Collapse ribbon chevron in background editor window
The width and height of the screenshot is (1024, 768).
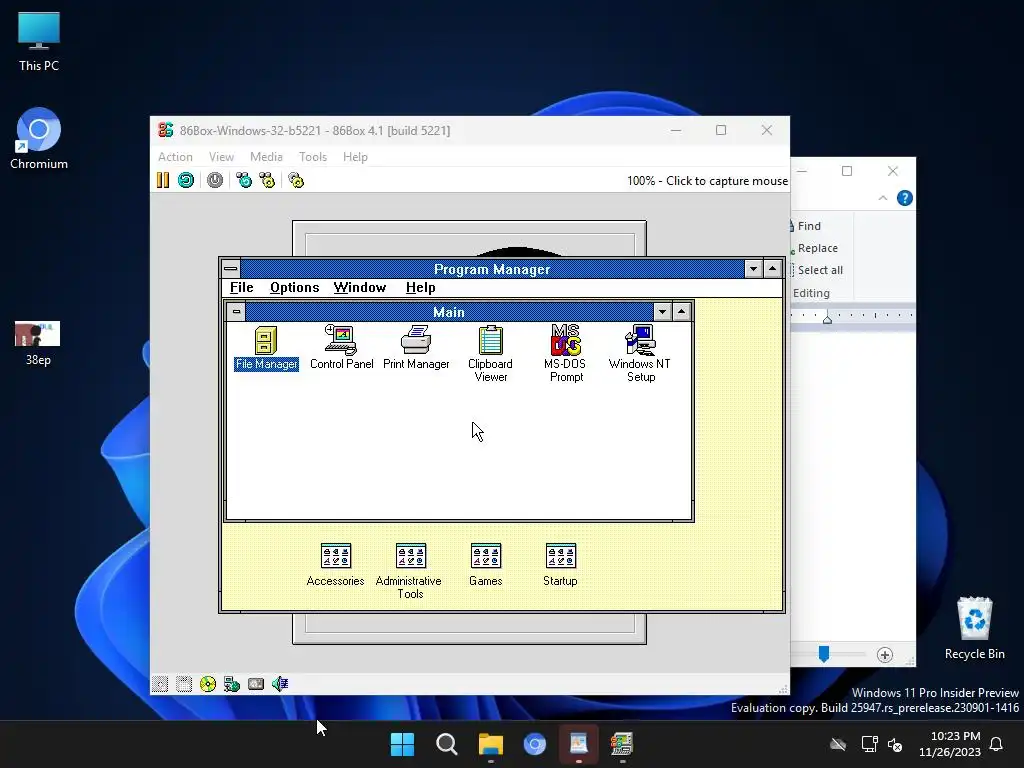pos(883,198)
